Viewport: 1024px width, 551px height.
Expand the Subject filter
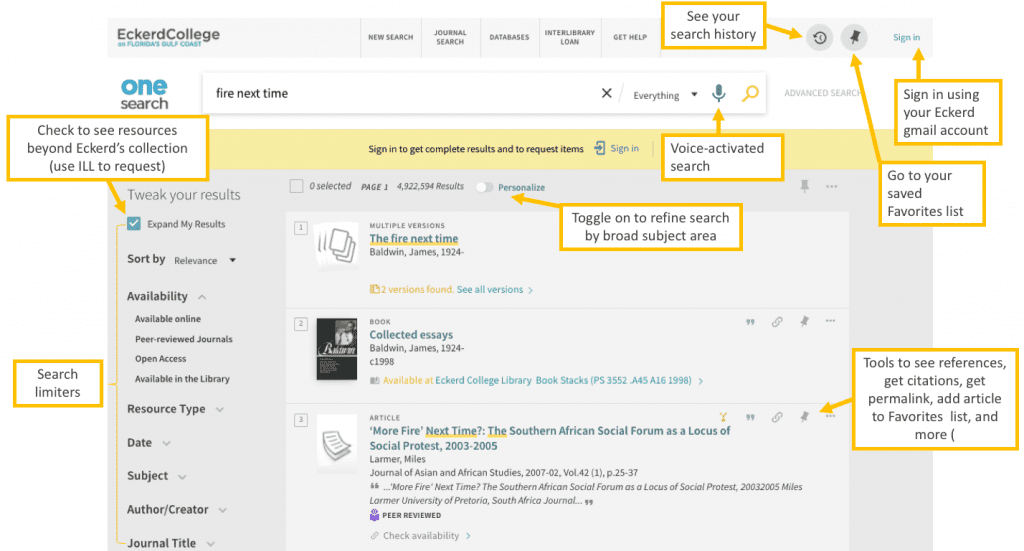(157, 476)
